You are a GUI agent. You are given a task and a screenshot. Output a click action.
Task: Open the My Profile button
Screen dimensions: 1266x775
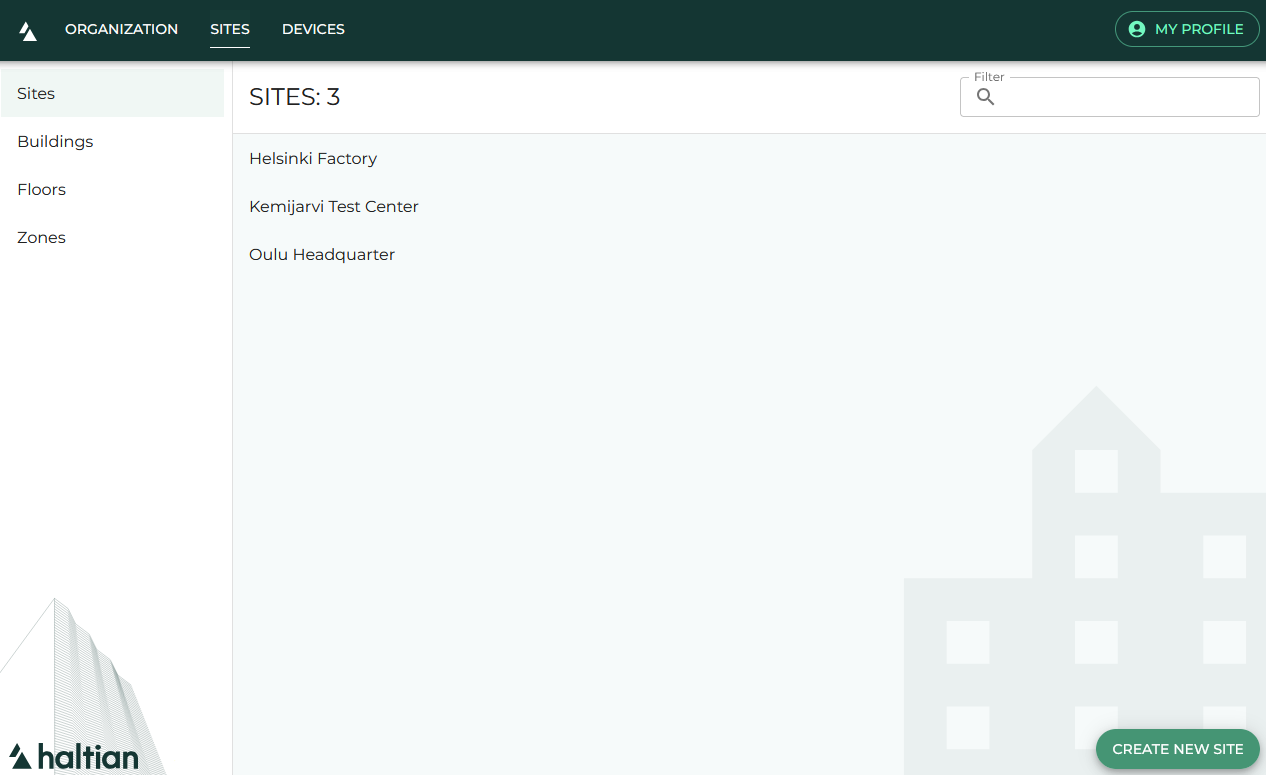[x=1187, y=29]
